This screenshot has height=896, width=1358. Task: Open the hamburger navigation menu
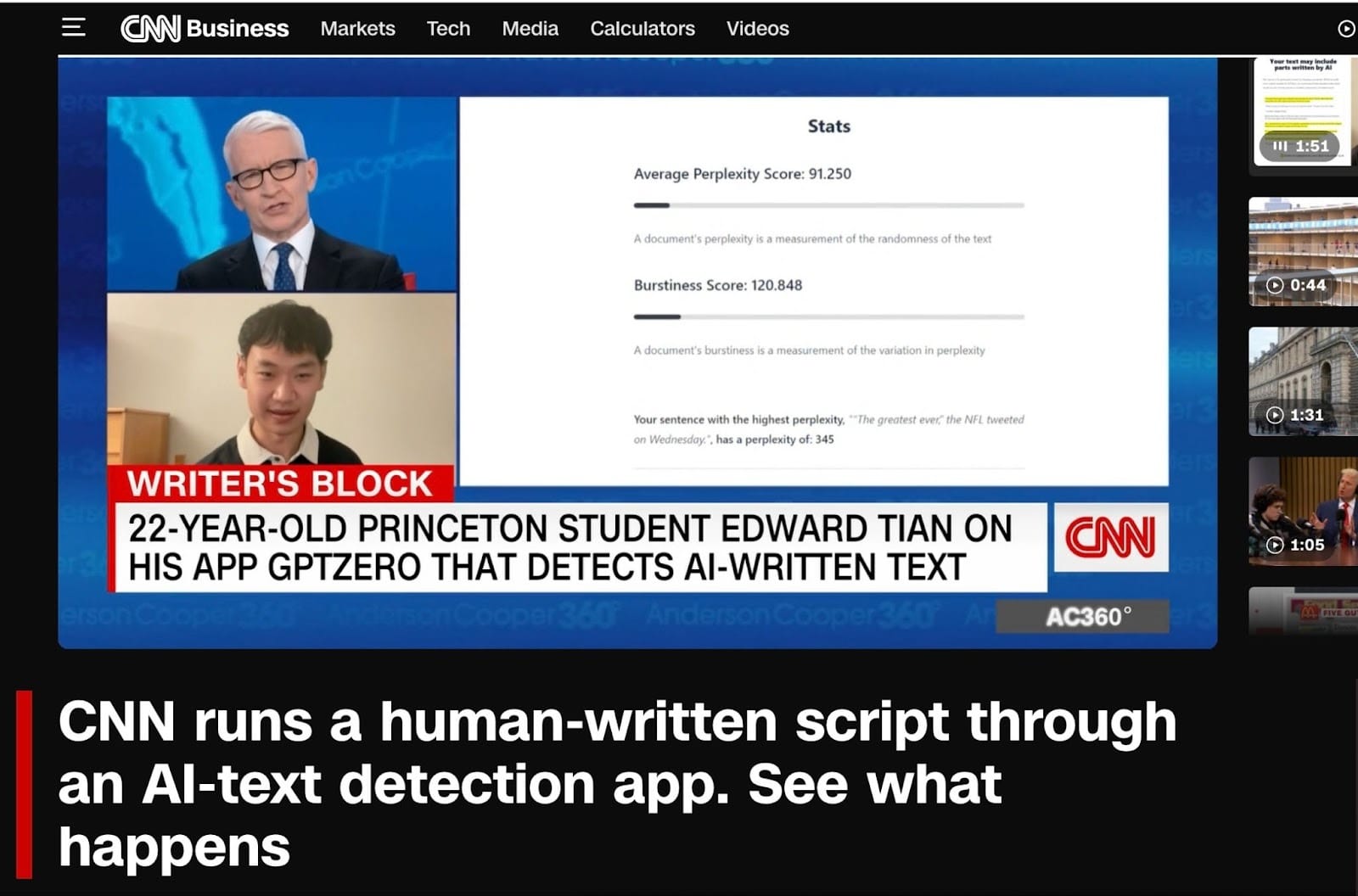pos(72,26)
